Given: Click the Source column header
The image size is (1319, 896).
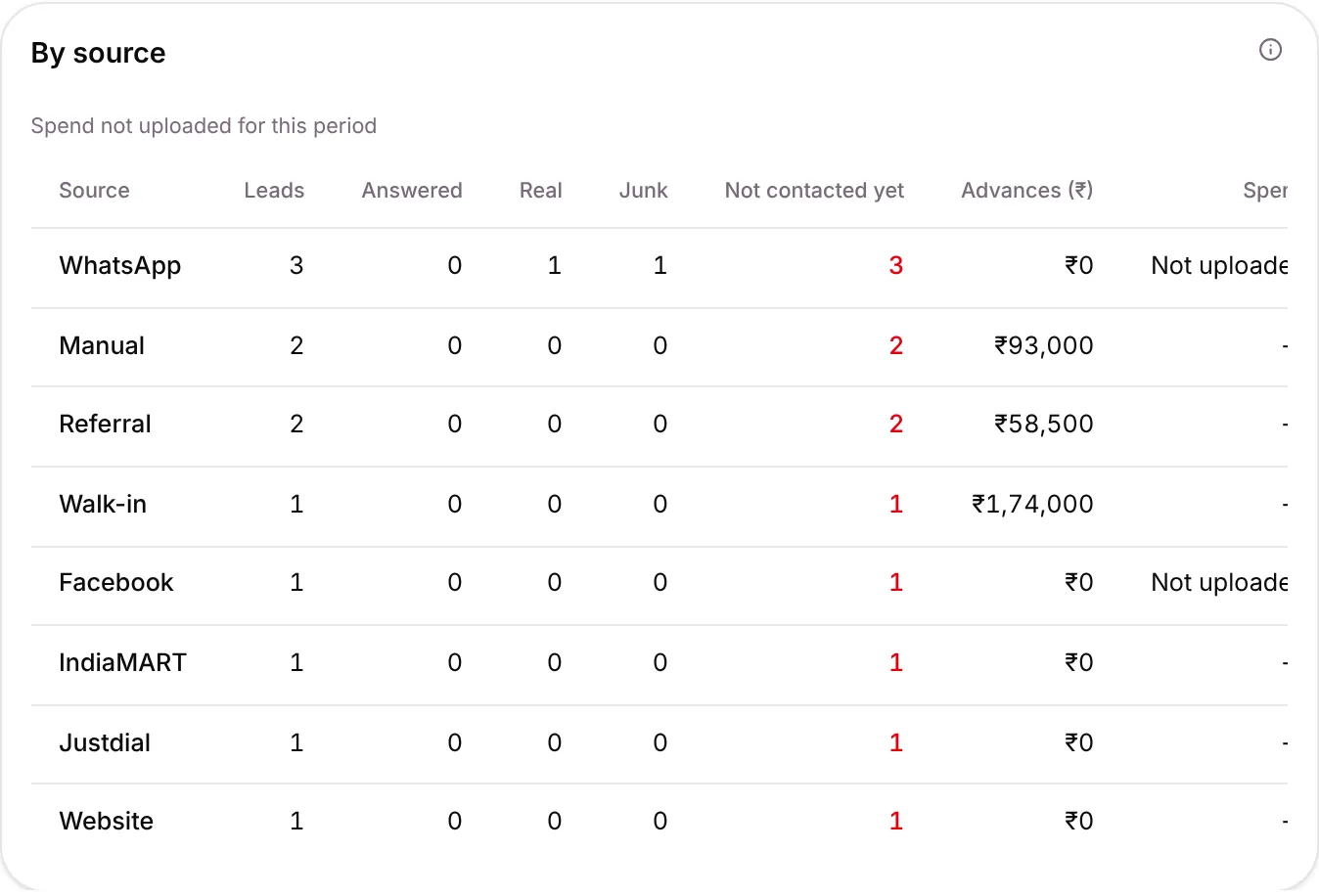Looking at the screenshot, I should (x=94, y=191).
